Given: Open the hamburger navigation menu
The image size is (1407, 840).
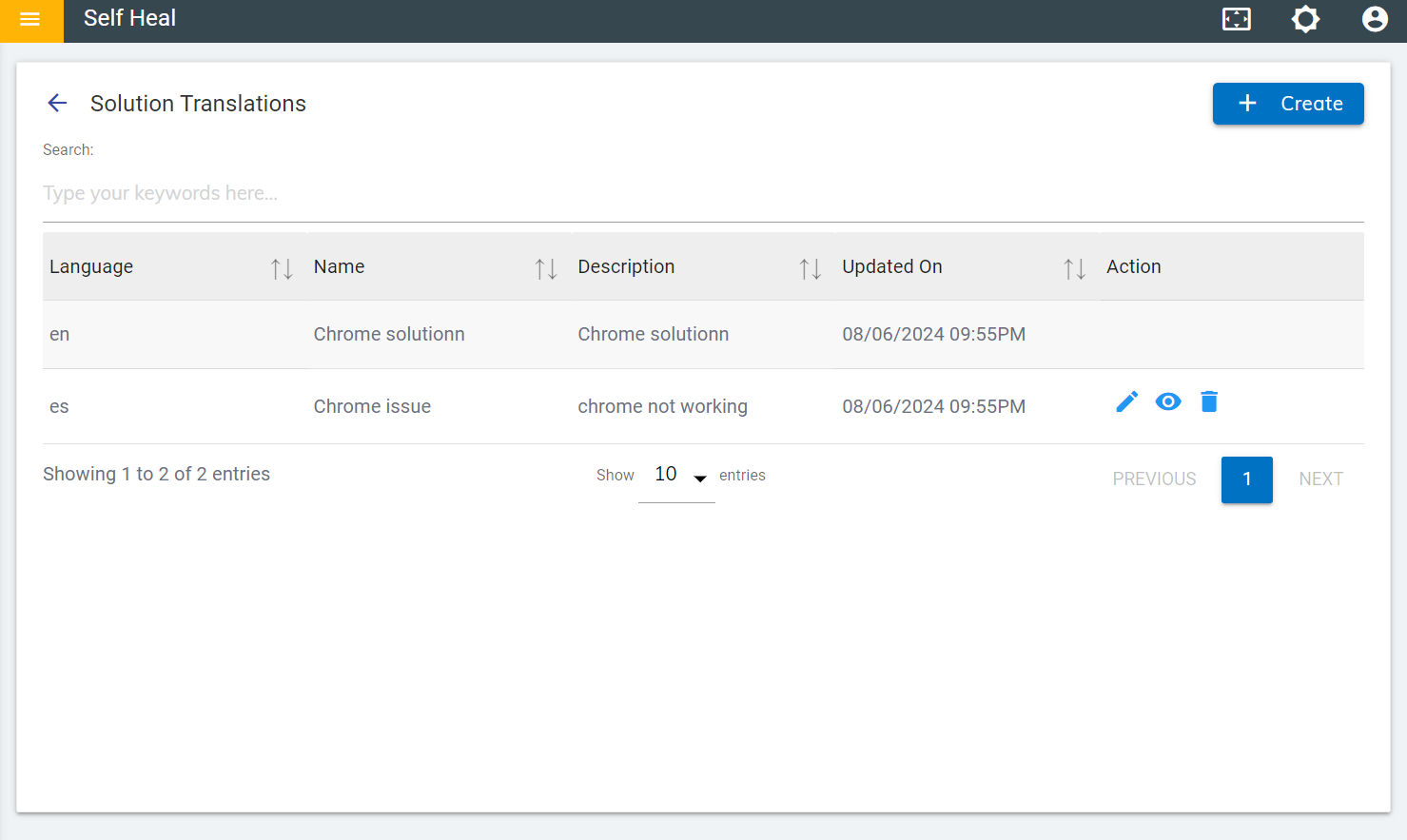Looking at the screenshot, I should pos(30,20).
